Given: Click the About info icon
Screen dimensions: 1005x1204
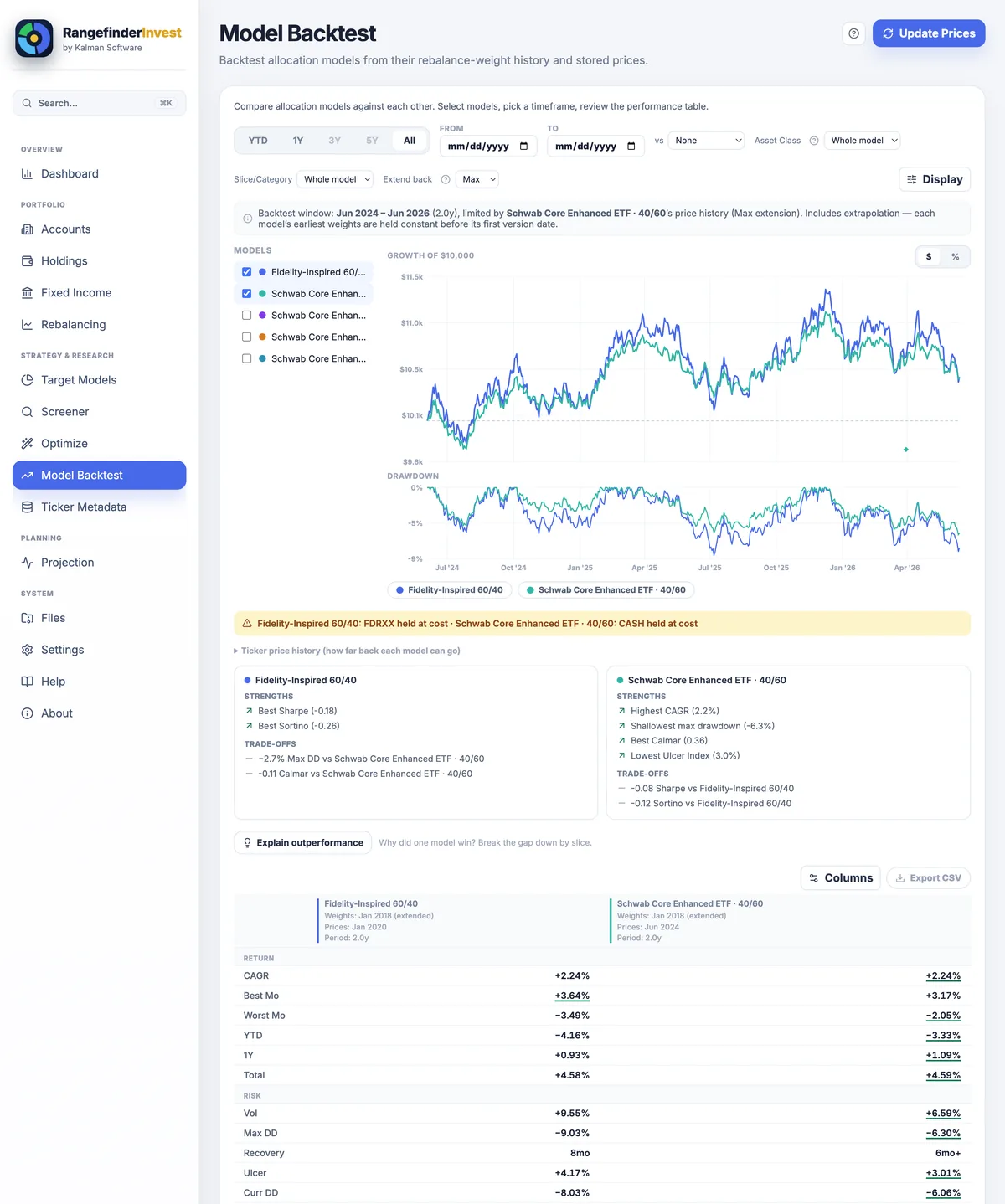Looking at the screenshot, I should [x=27, y=713].
